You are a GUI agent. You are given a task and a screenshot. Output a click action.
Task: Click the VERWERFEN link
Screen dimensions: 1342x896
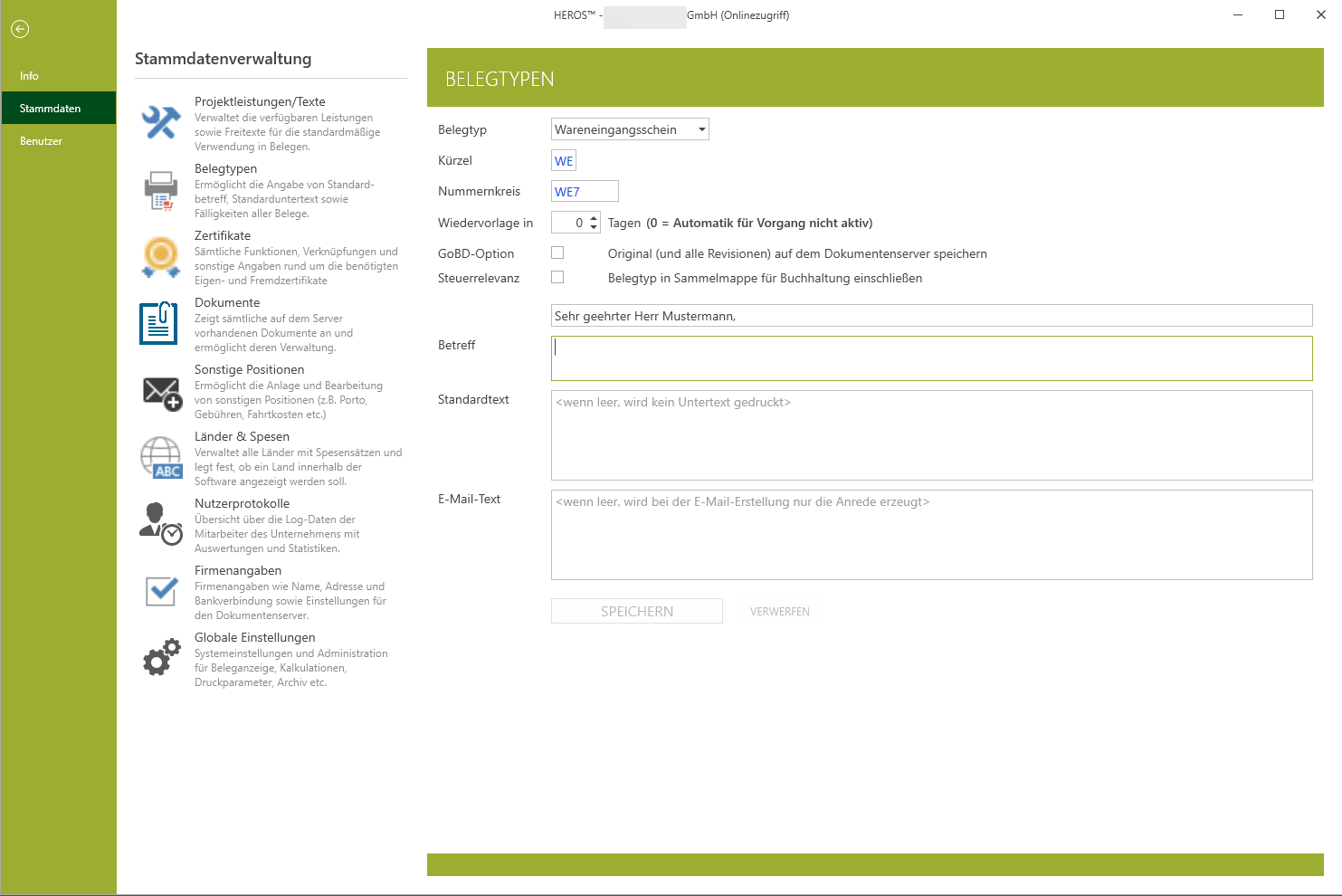click(x=779, y=612)
